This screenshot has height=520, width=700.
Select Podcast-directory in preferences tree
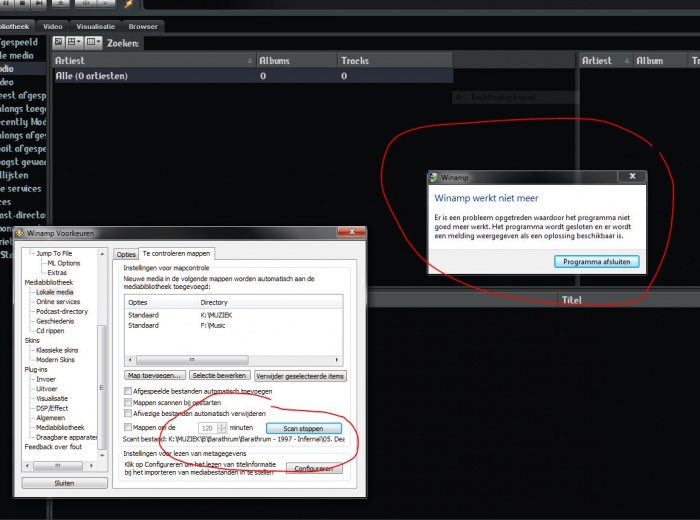pyautogui.click(x=62, y=311)
